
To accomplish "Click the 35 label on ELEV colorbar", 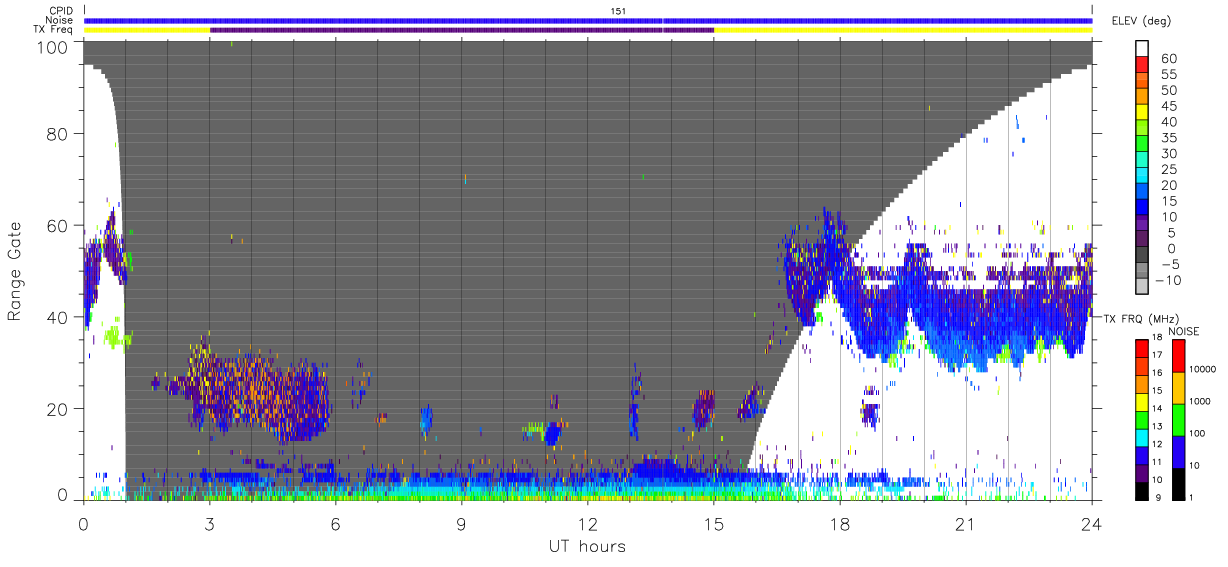I will [1168, 137].
